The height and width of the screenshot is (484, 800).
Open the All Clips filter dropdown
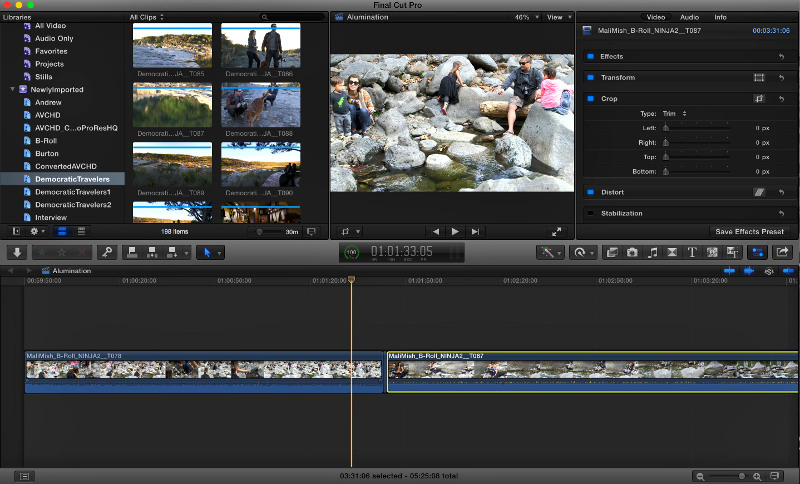click(148, 17)
